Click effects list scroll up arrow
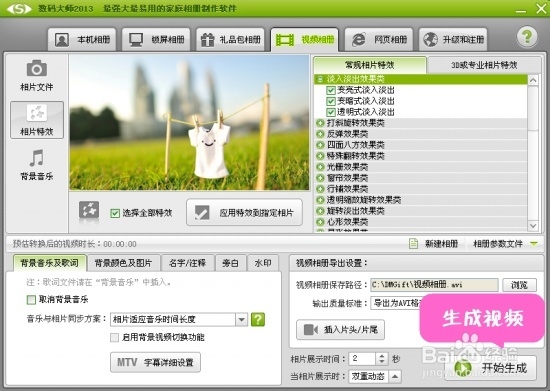550x391 pixels. click(533, 80)
